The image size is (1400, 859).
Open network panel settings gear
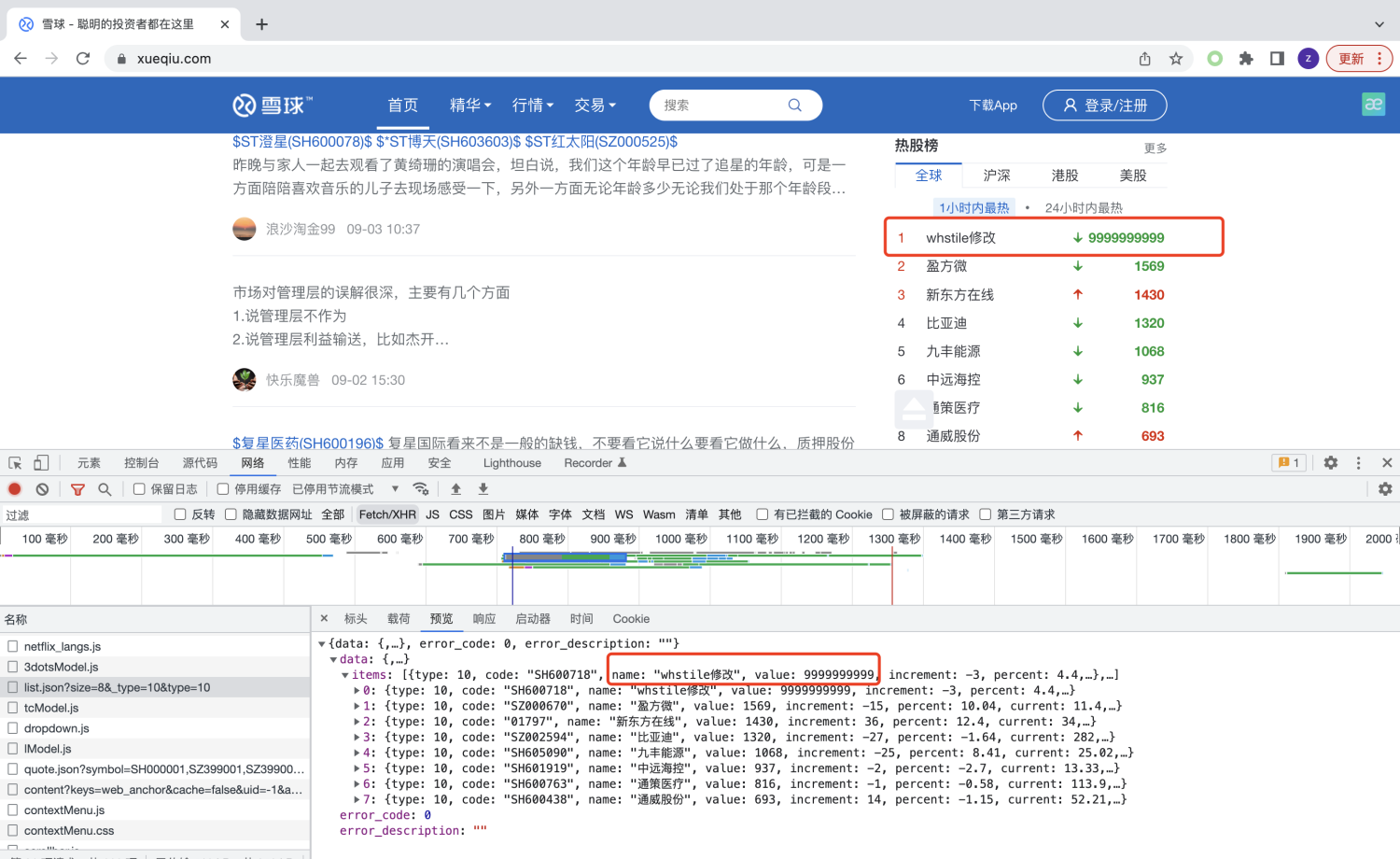(x=1385, y=489)
